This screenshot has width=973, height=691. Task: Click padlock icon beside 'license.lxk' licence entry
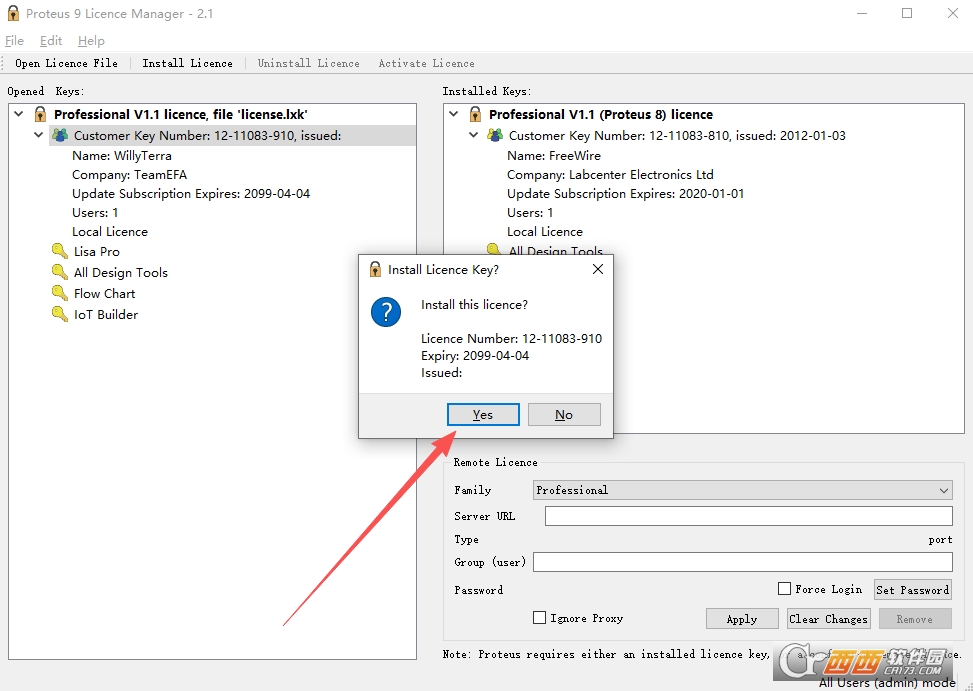pos(40,114)
